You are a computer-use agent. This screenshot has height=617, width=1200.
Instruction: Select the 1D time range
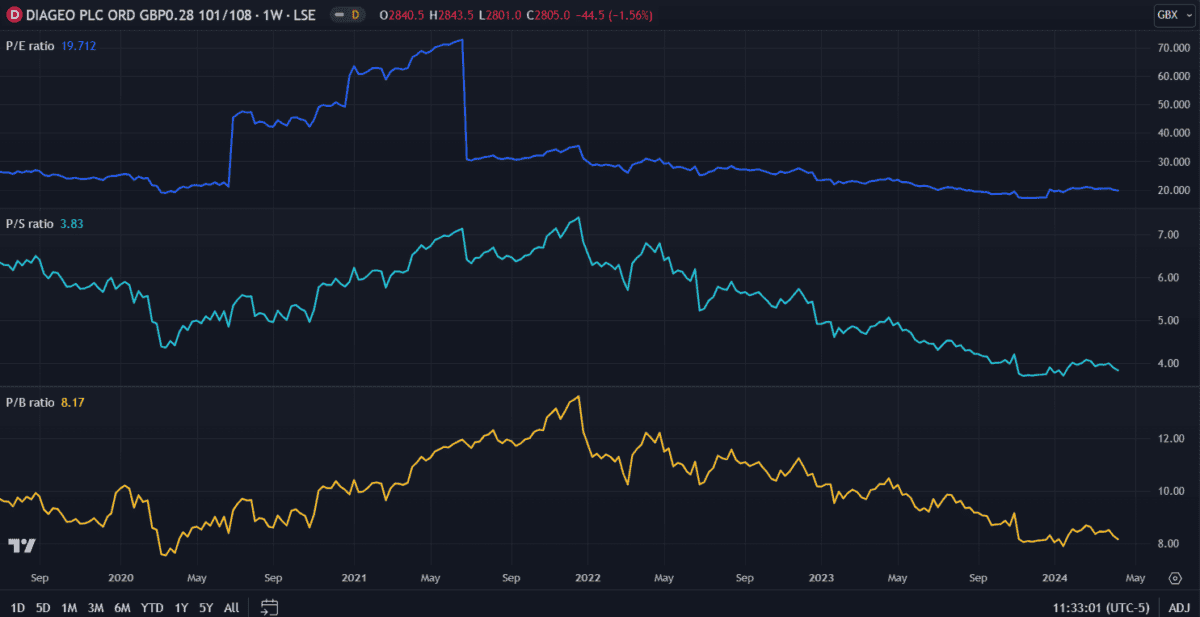pyautogui.click(x=17, y=607)
